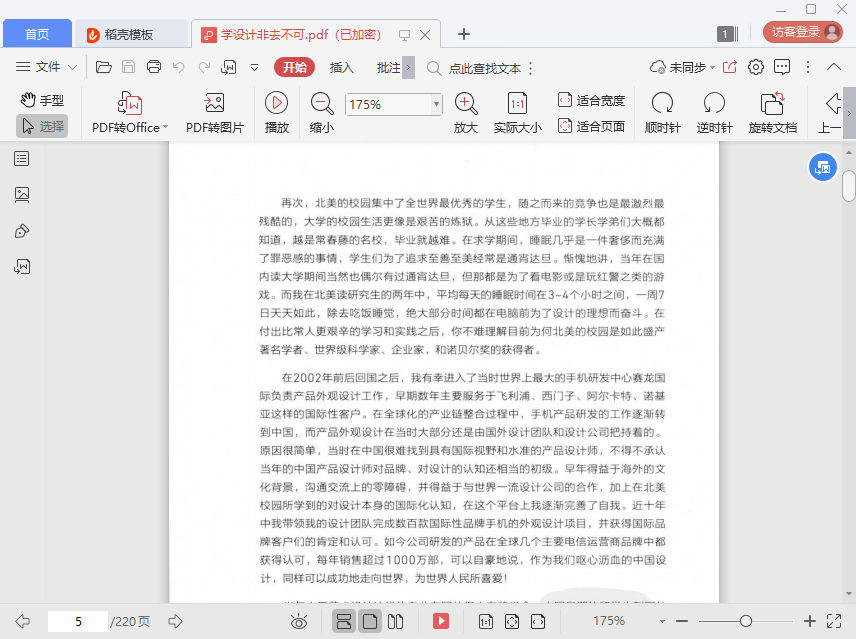Click status bar fit page icon

pyautogui.click(x=512, y=621)
